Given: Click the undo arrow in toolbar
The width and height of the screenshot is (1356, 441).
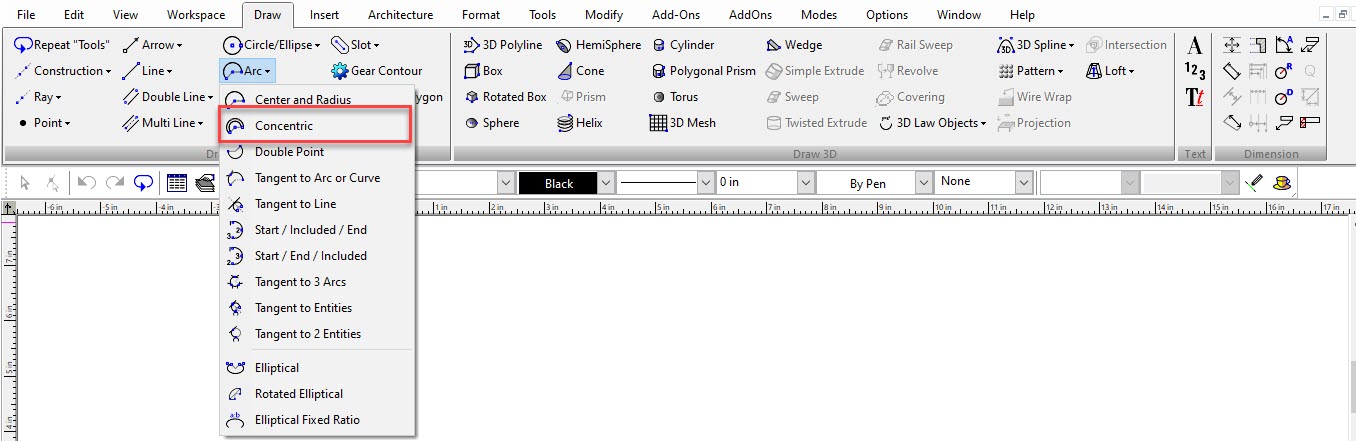Looking at the screenshot, I should (86, 183).
